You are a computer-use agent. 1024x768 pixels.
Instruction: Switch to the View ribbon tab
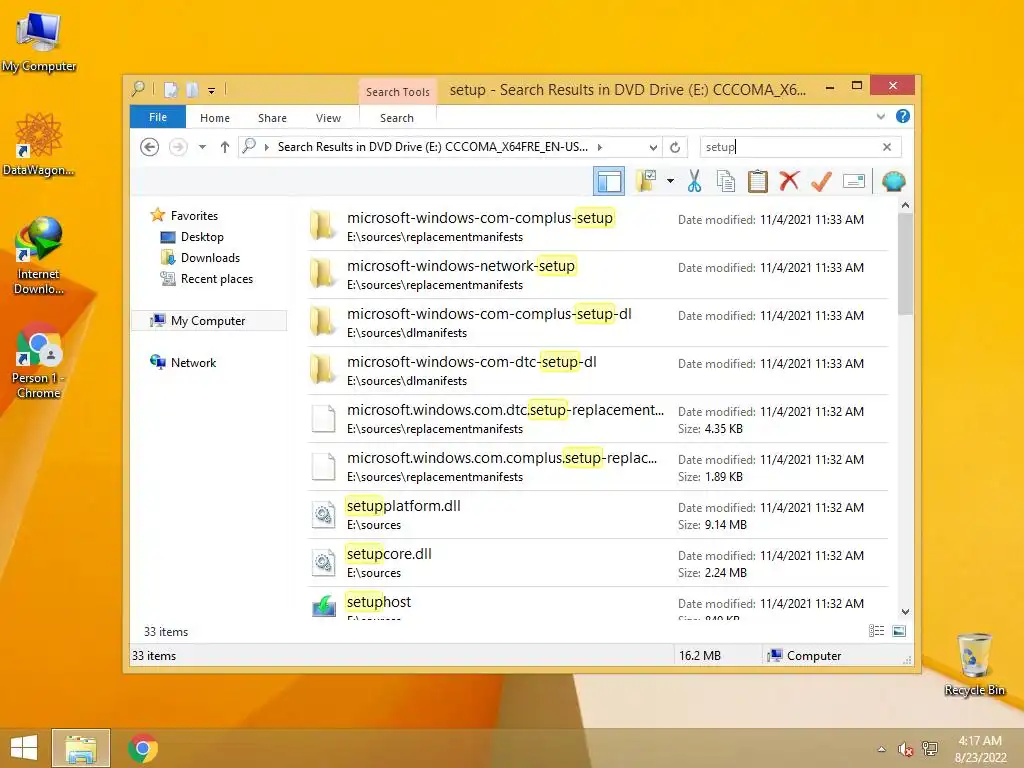coord(328,118)
